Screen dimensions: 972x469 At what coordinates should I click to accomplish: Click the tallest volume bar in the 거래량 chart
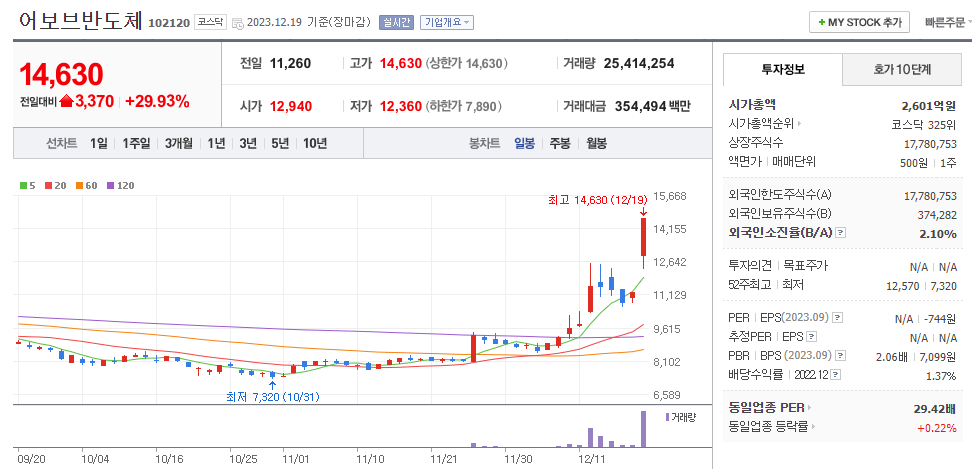pos(643,429)
